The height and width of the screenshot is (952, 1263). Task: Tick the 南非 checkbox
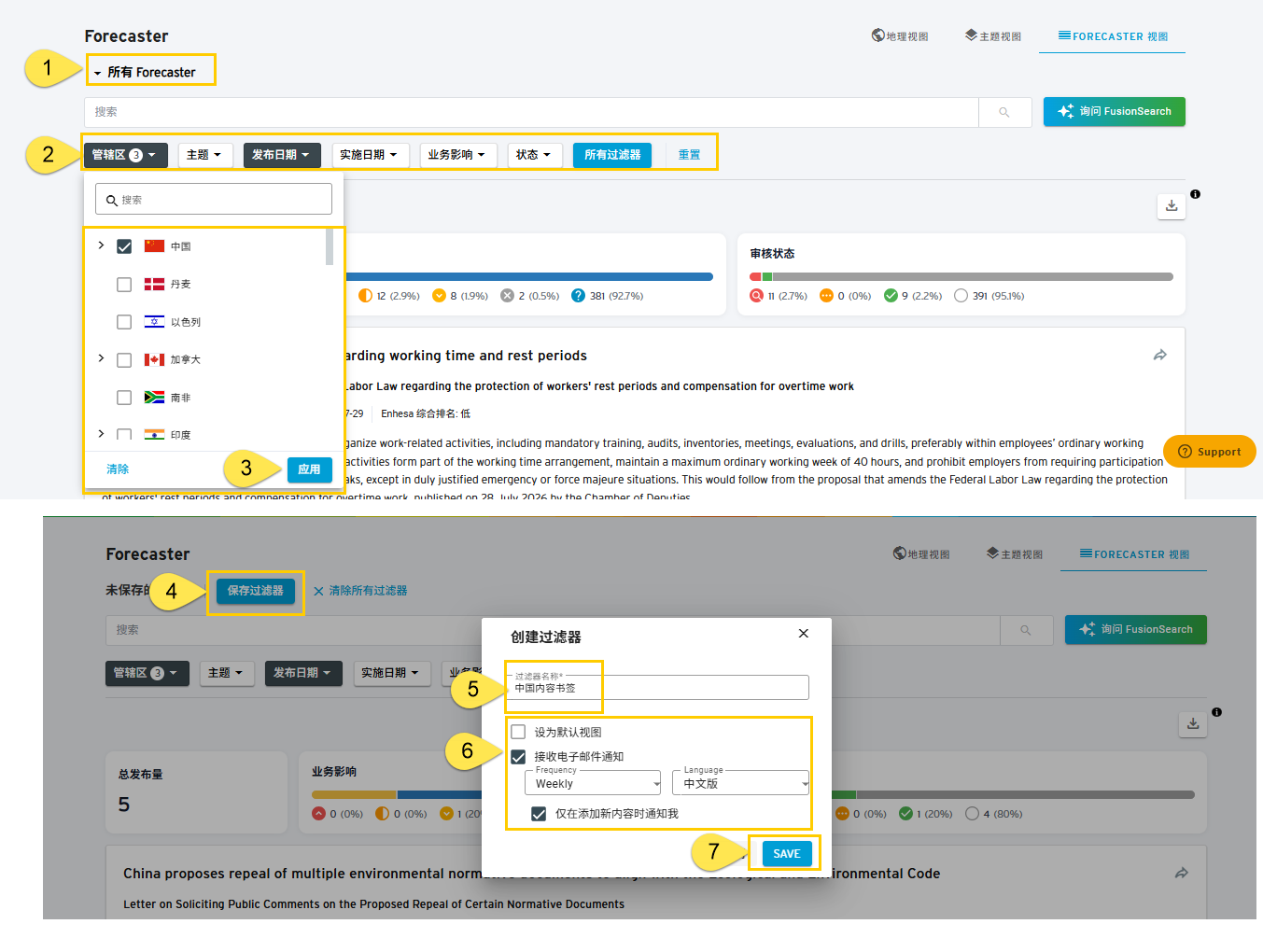tap(124, 398)
